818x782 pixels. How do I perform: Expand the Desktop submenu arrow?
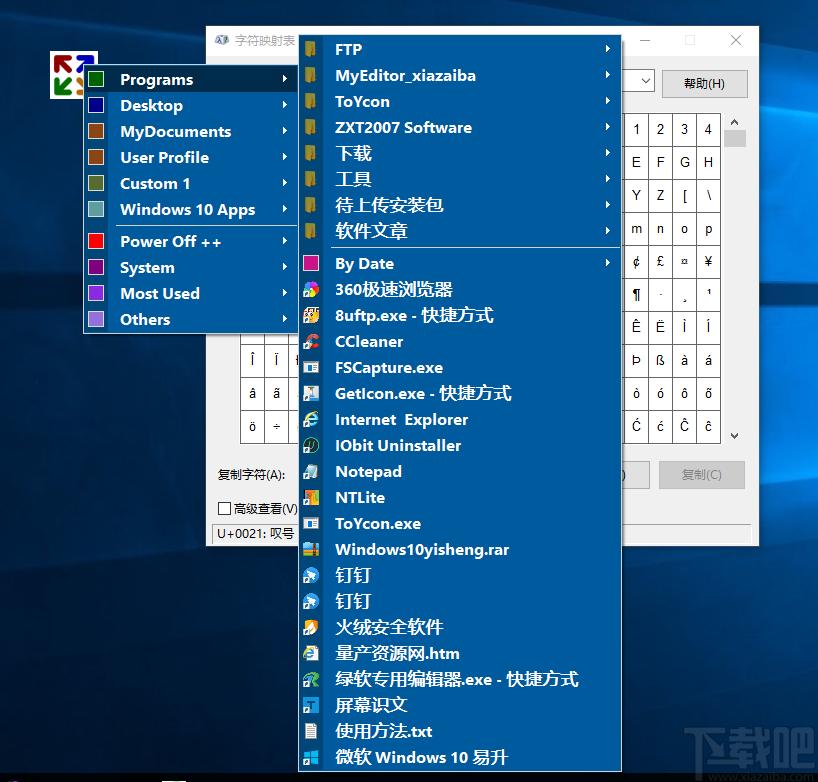(x=285, y=105)
